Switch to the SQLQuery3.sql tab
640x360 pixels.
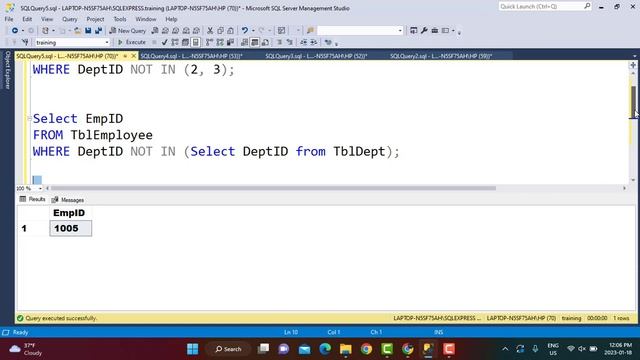(x=316, y=56)
